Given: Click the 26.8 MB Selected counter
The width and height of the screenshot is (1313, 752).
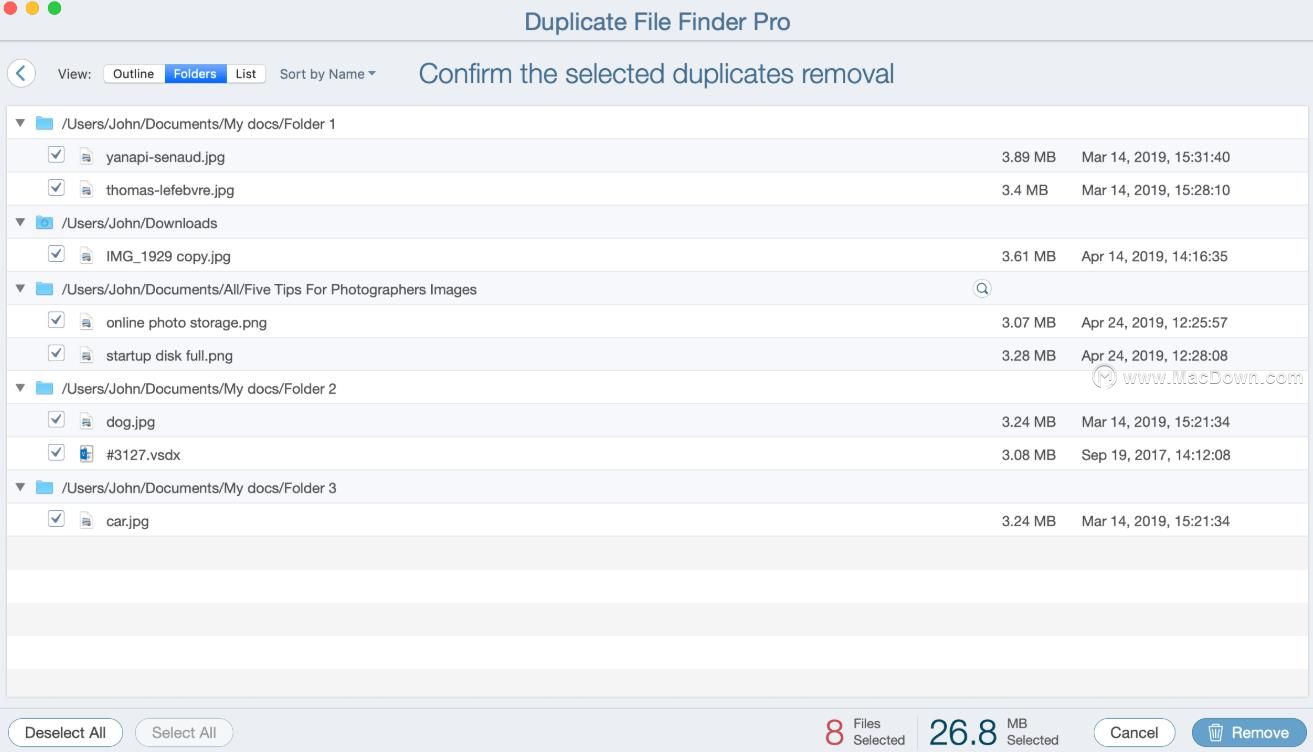Looking at the screenshot, I should pos(994,732).
